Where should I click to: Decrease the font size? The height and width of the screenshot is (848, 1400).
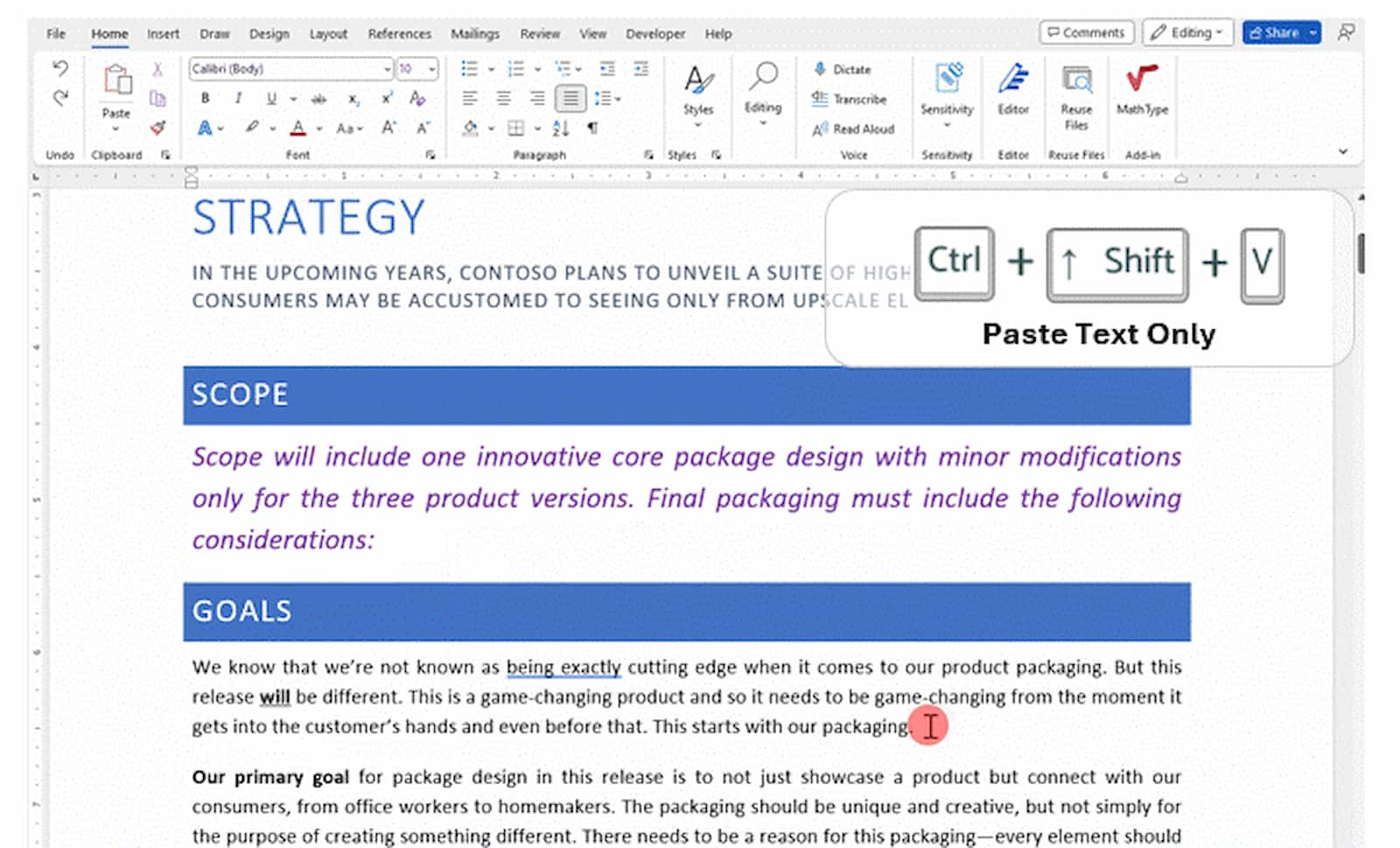tap(423, 128)
